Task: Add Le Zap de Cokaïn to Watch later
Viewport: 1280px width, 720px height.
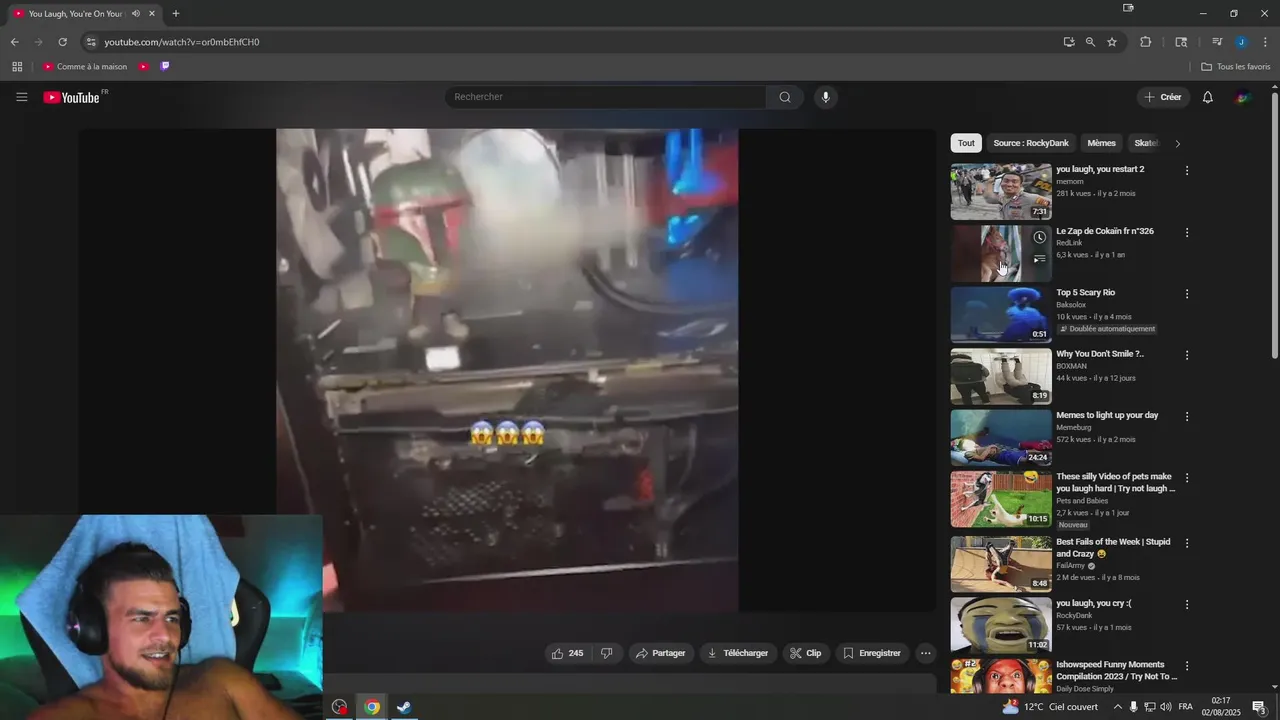Action: click(x=1040, y=237)
